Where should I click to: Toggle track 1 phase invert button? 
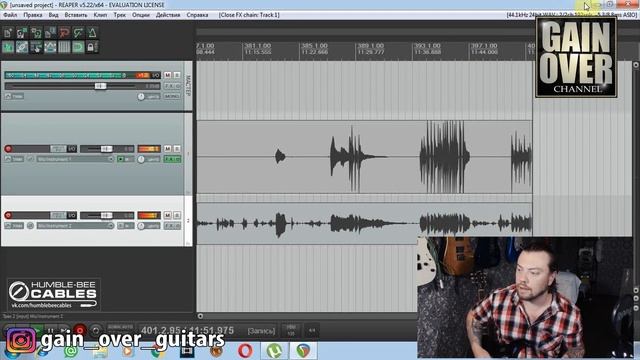click(x=30, y=159)
